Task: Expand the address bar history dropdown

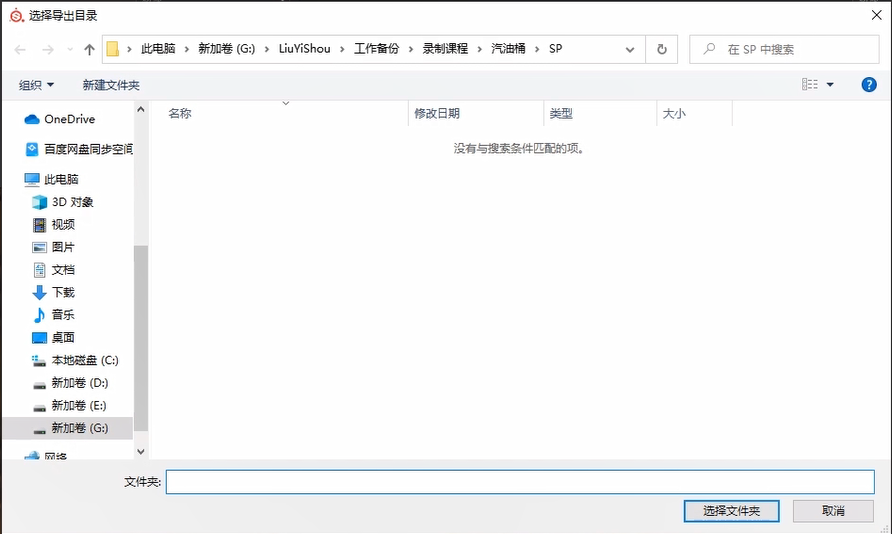Action: [x=630, y=49]
